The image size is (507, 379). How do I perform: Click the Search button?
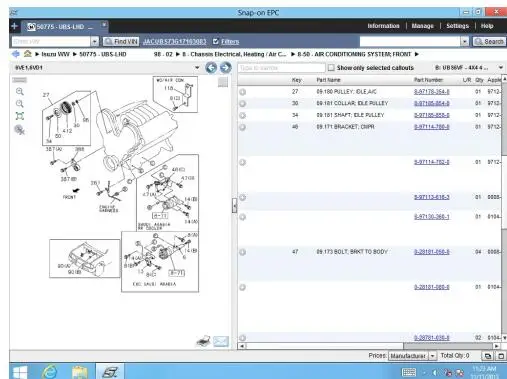pos(489,42)
